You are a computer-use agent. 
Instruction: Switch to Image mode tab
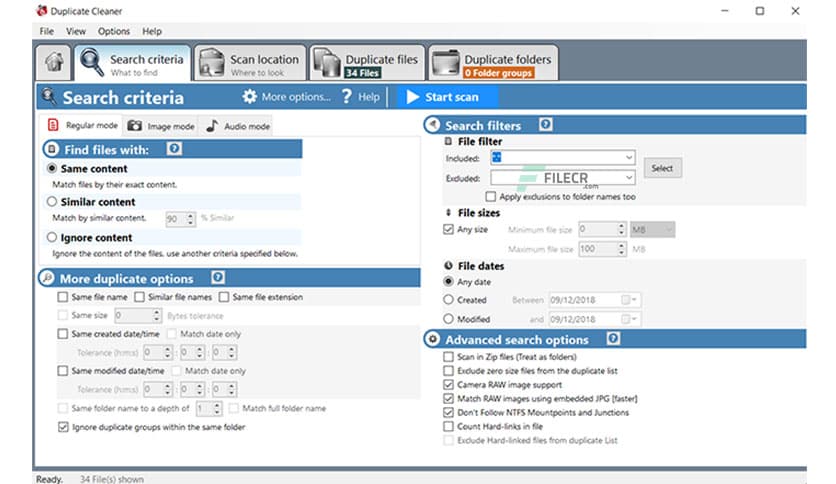pyautogui.click(x=162, y=126)
